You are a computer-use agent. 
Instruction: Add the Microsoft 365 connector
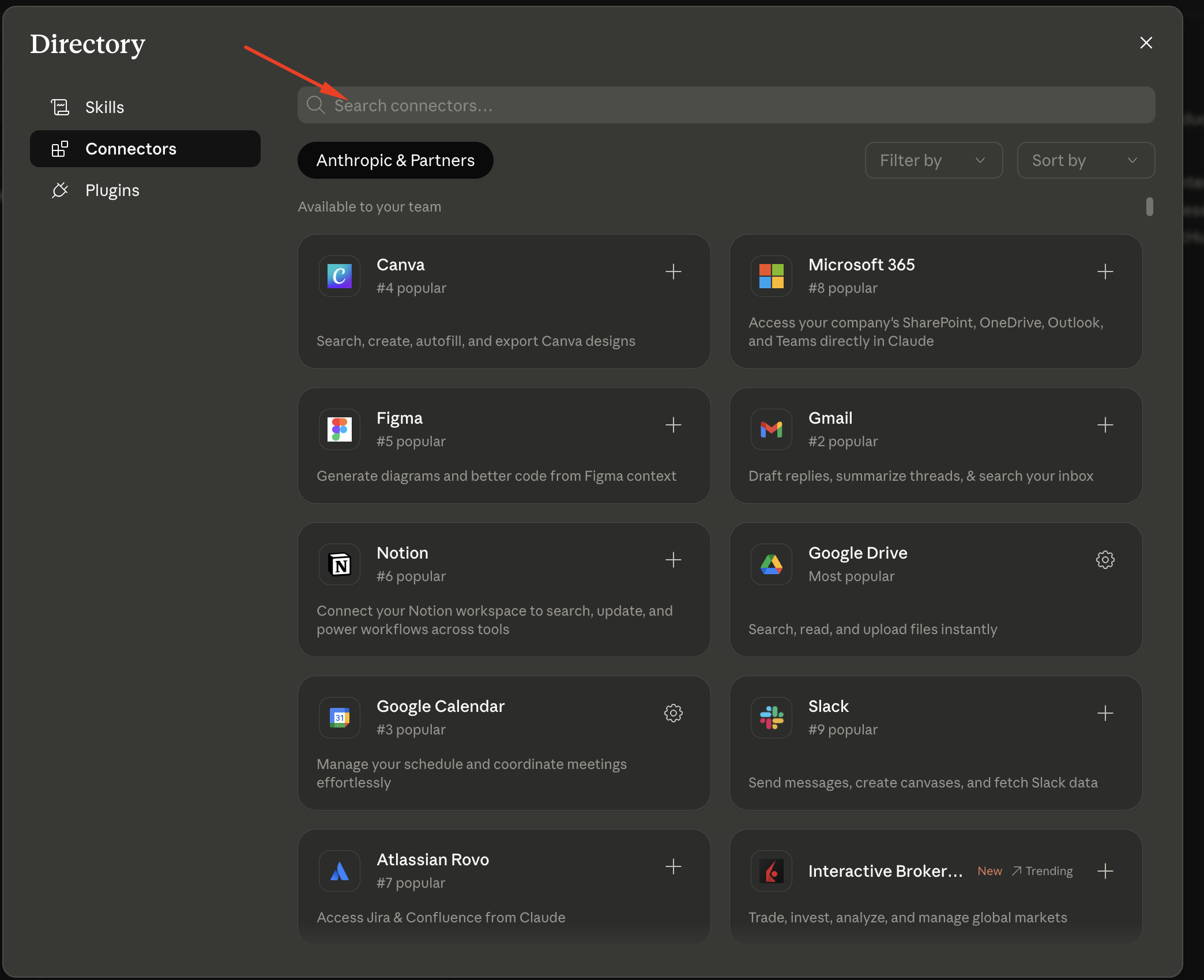point(1105,272)
